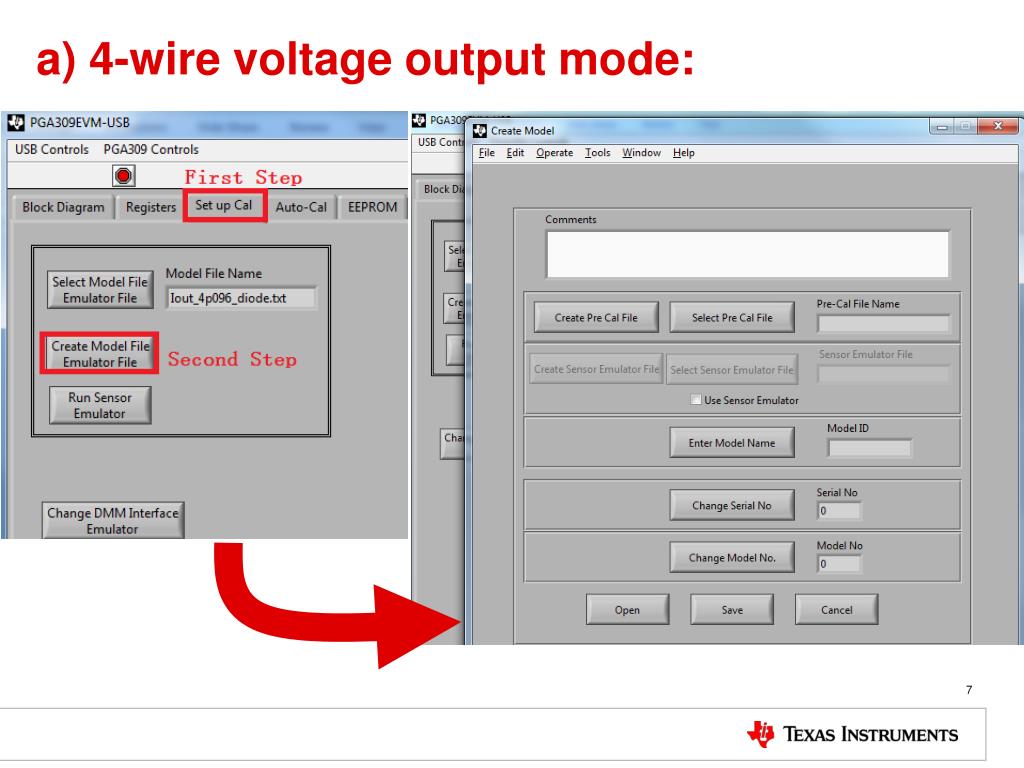The height and width of the screenshot is (768, 1024).
Task: Click the Pre-Cal File Name field
Action: click(884, 324)
